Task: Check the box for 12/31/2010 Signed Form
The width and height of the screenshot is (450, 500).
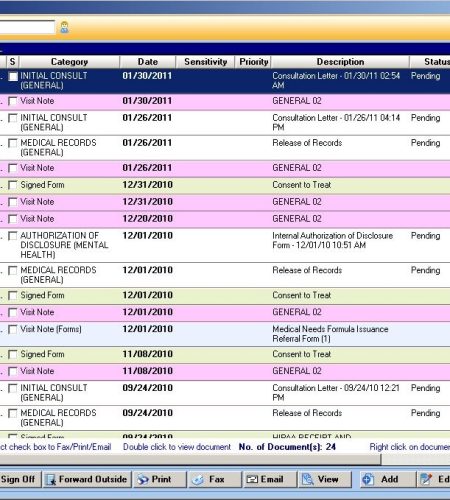Action: [x=13, y=185]
